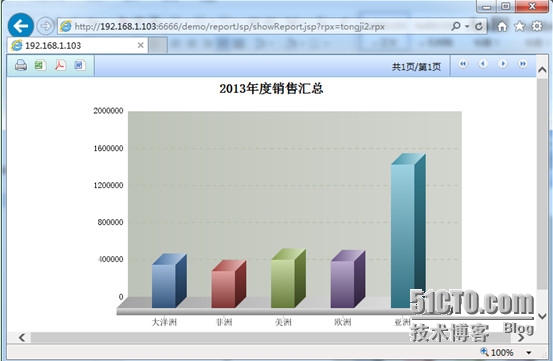Image resolution: width=553 pixels, height=361 pixels.
Task: Go to last page of report
Action: [522, 64]
